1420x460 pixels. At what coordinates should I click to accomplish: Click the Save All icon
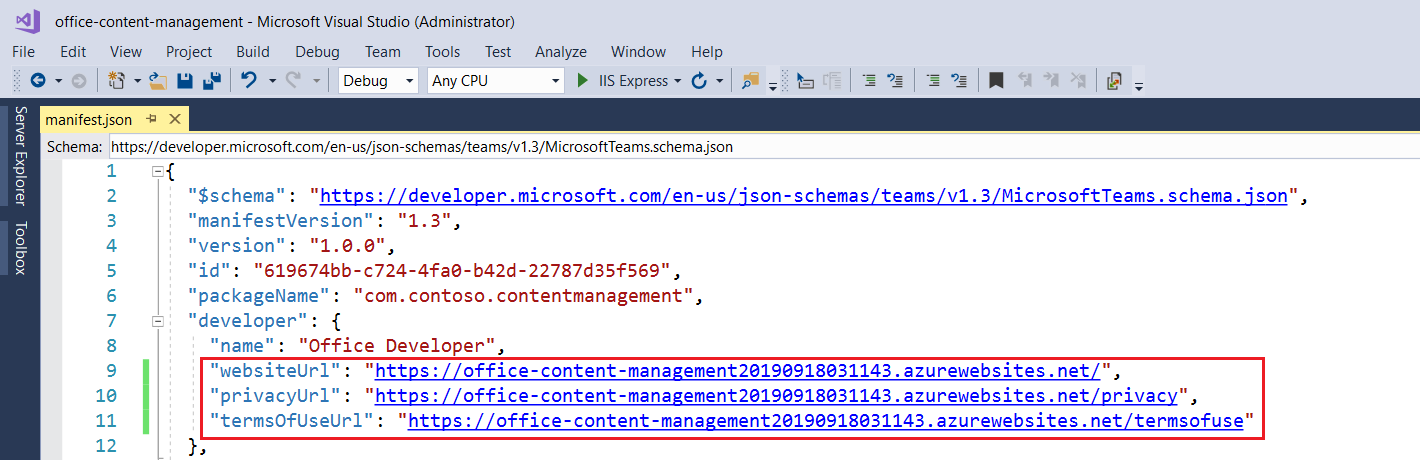pyautogui.click(x=212, y=81)
